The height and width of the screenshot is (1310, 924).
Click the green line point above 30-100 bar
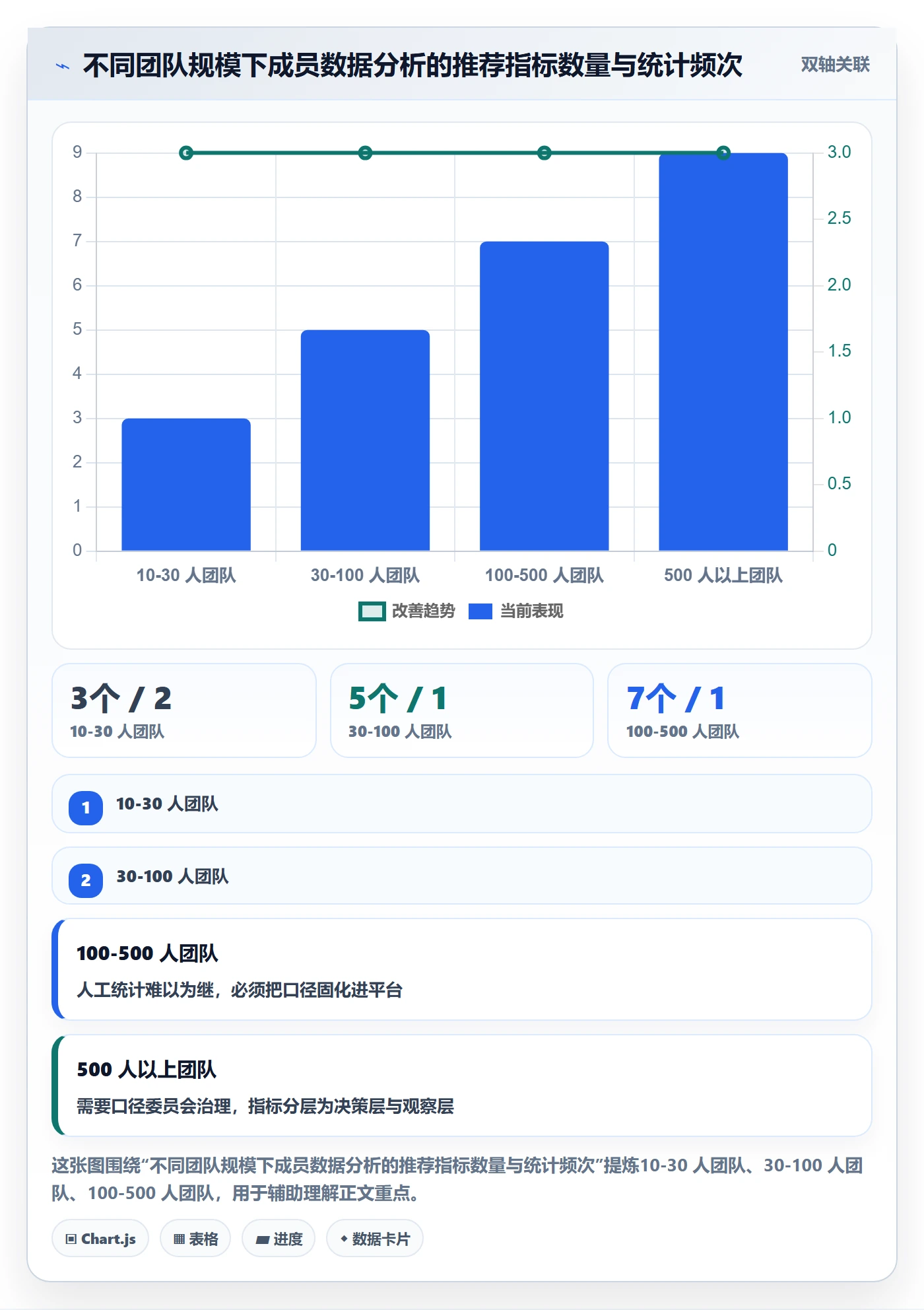coord(365,153)
